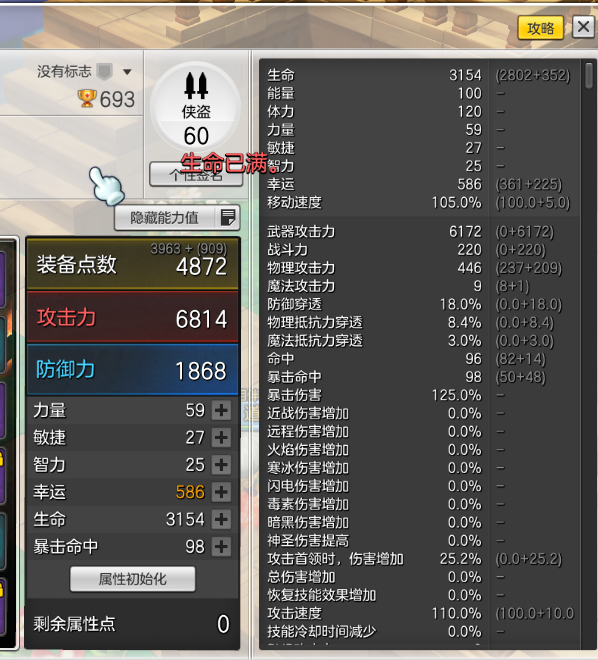Add a point to 力量 stat

click(x=221, y=410)
